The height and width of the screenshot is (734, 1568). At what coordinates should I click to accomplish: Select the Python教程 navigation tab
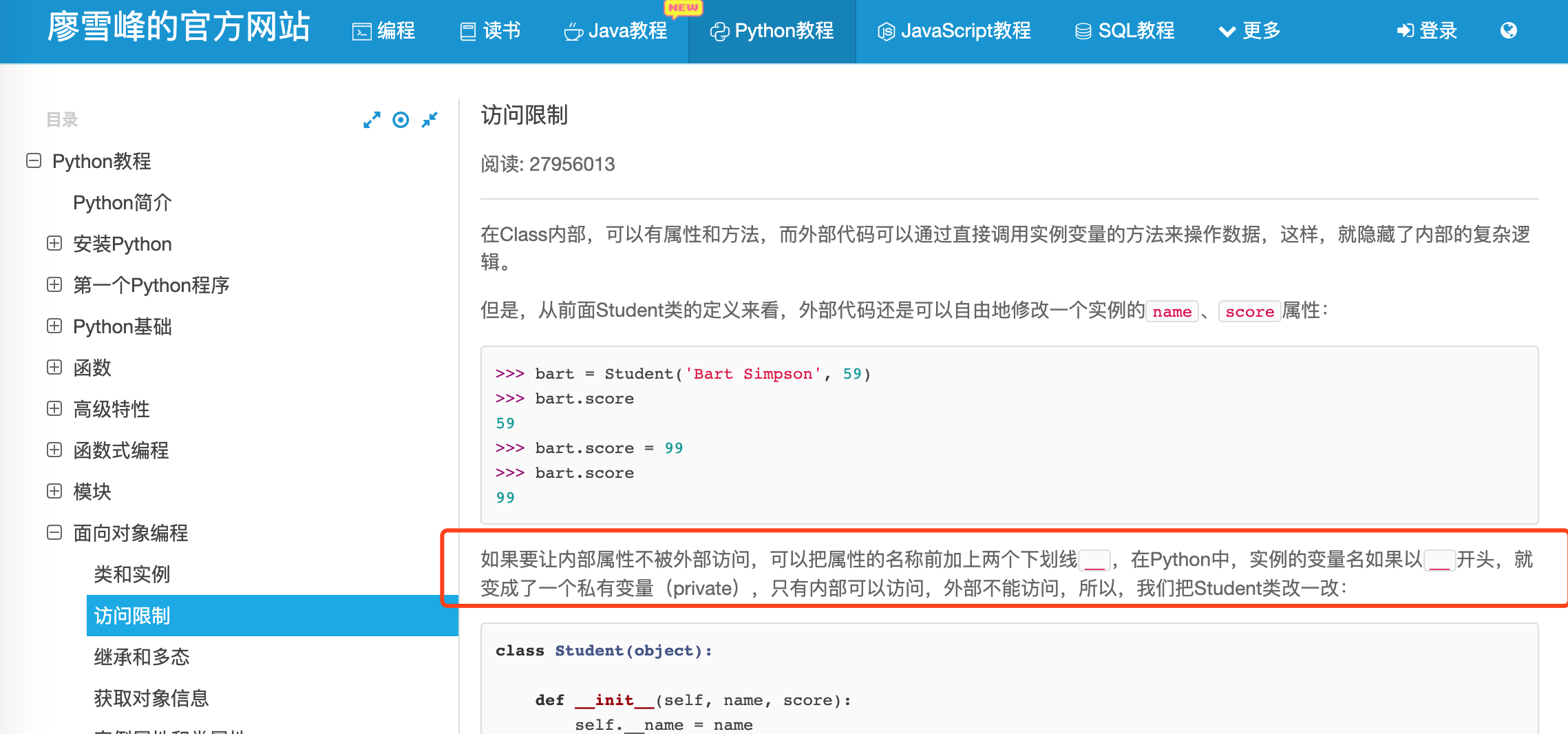point(772,31)
